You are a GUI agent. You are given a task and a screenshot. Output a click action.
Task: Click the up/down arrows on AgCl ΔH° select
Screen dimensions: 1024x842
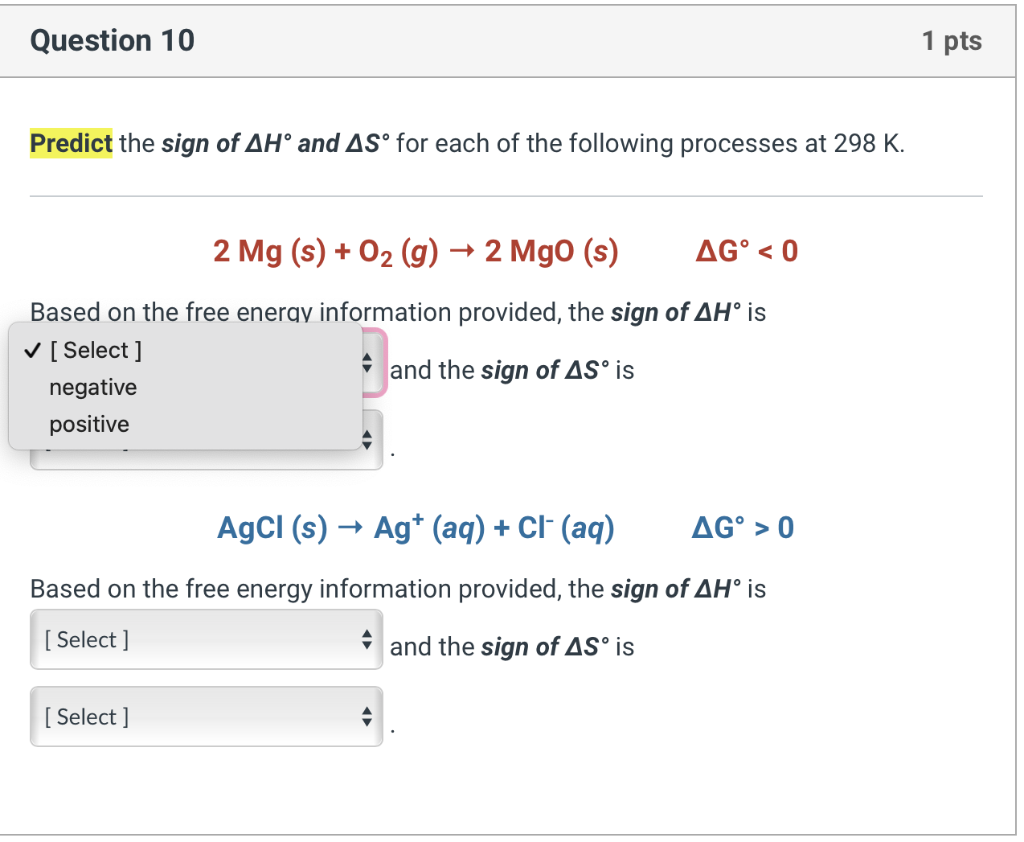pyautogui.click(x=369, y=638)
